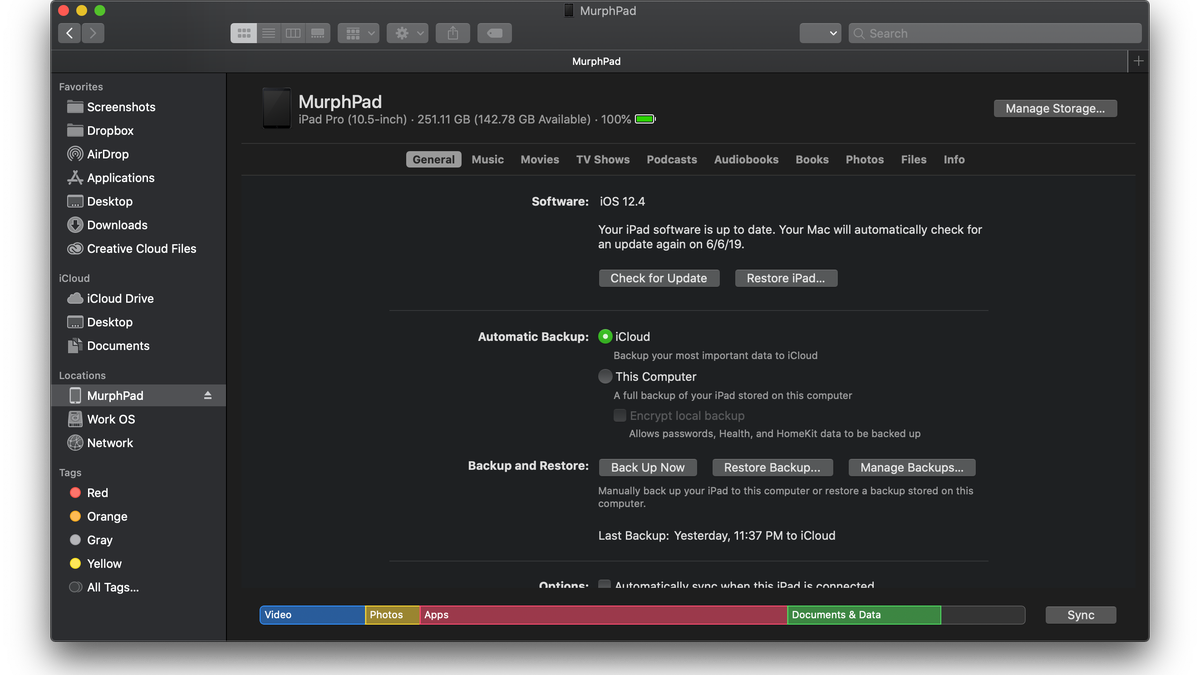Open Desktop under the iCloud section
This screenshot has height=675, width=1200.
click(138, 322)
